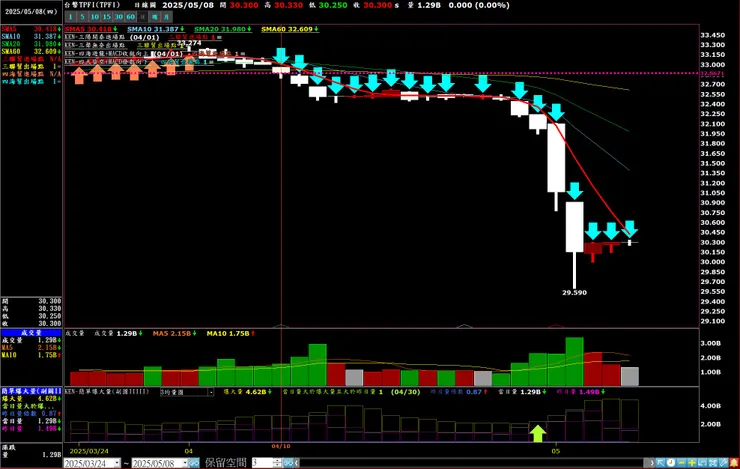
Task: Zoom in with the yellow plus icon
Action: (x=692, y=463)
